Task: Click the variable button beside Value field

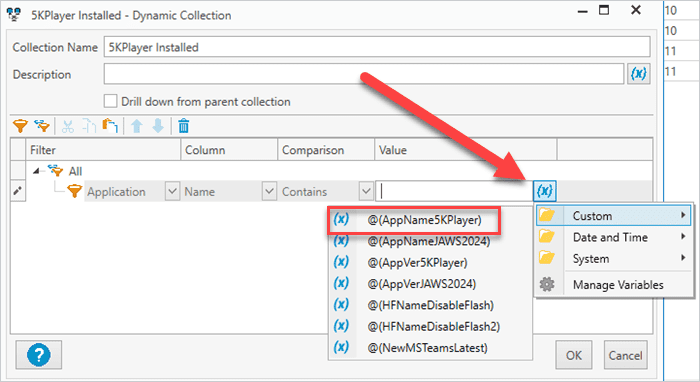Action: 545,191
